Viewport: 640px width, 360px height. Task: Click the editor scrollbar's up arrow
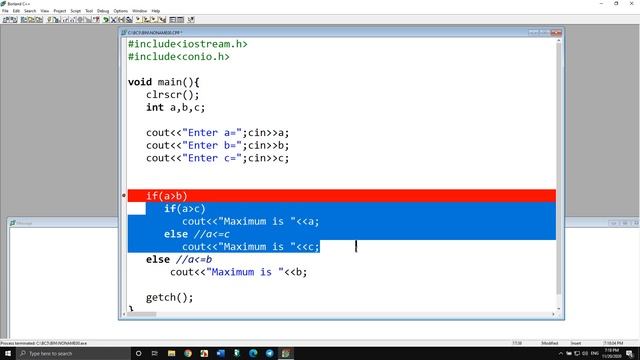(559, 41)
